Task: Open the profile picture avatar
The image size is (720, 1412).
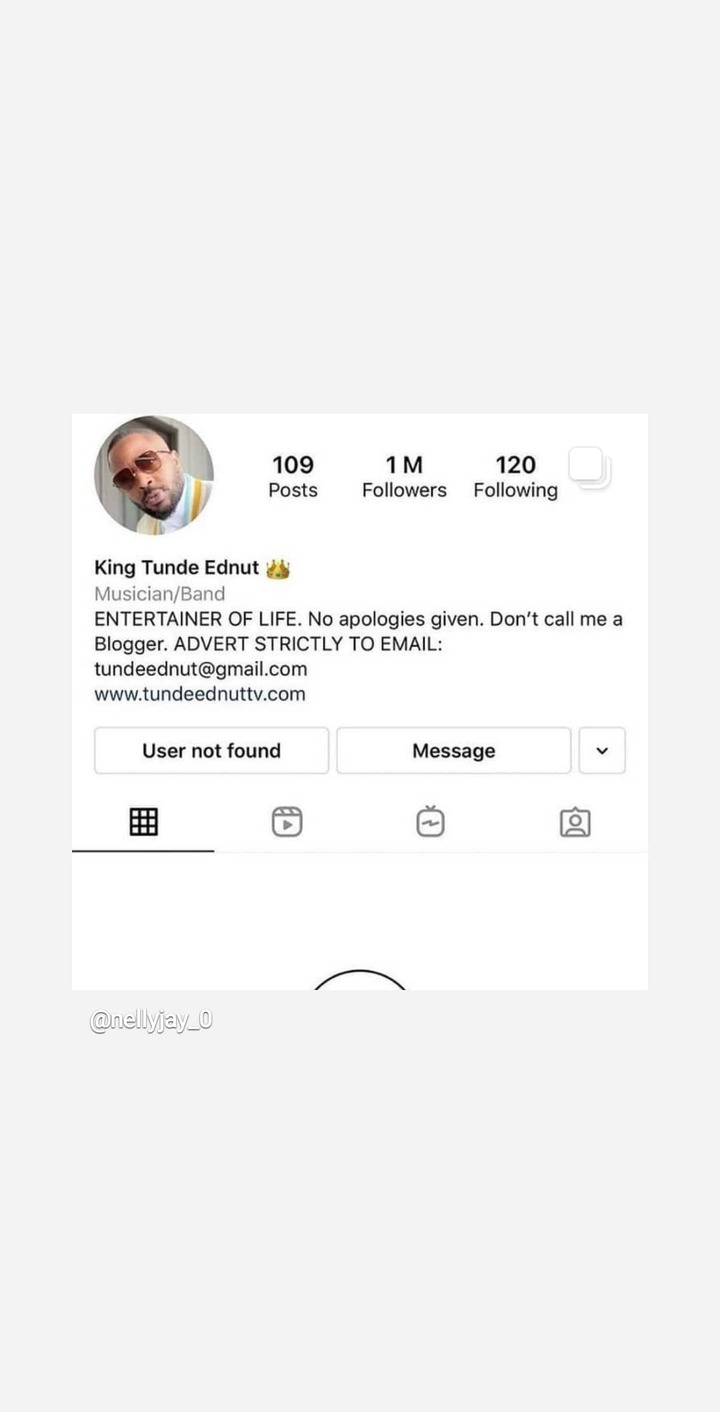Action: coord(154,476)
